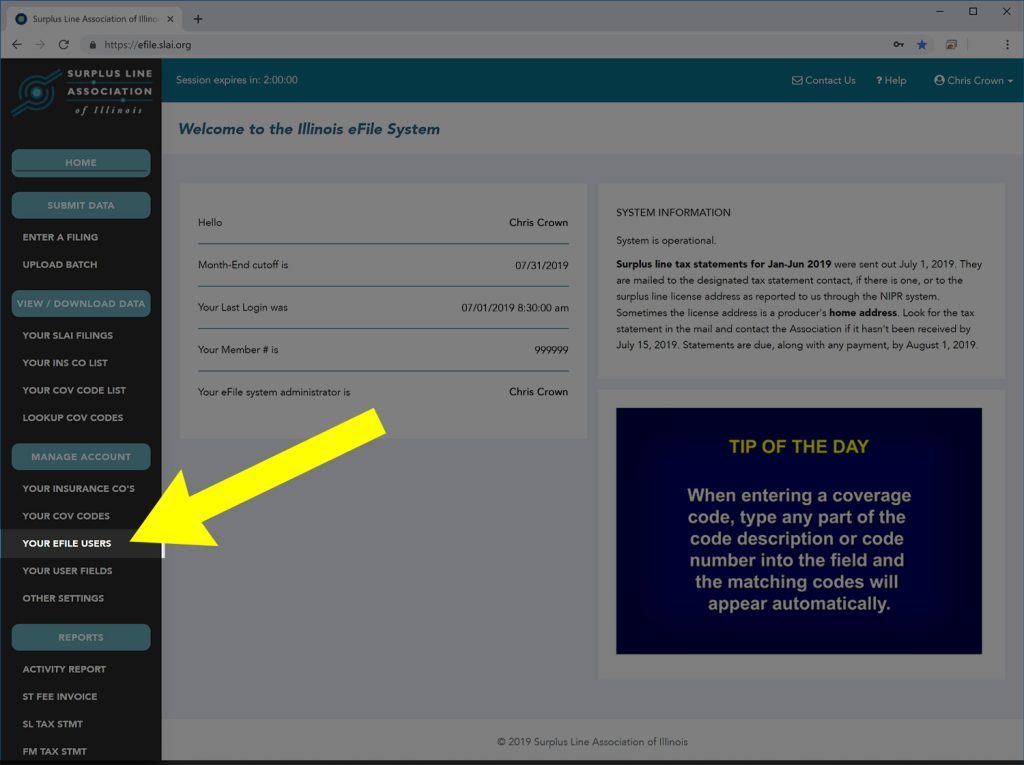
Task: Click the 2019 copyright footer text
Action: (x=592, y=741)
